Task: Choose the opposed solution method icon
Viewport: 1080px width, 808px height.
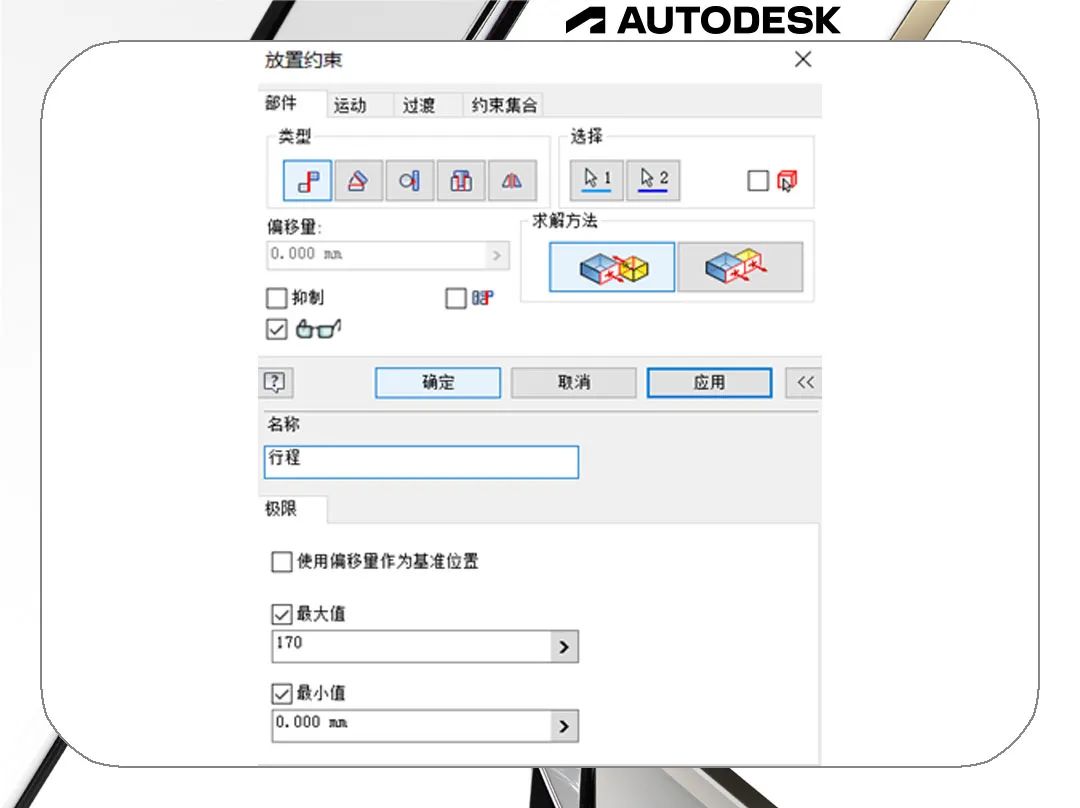Action: pyautogui.click(x=610, y=266)
